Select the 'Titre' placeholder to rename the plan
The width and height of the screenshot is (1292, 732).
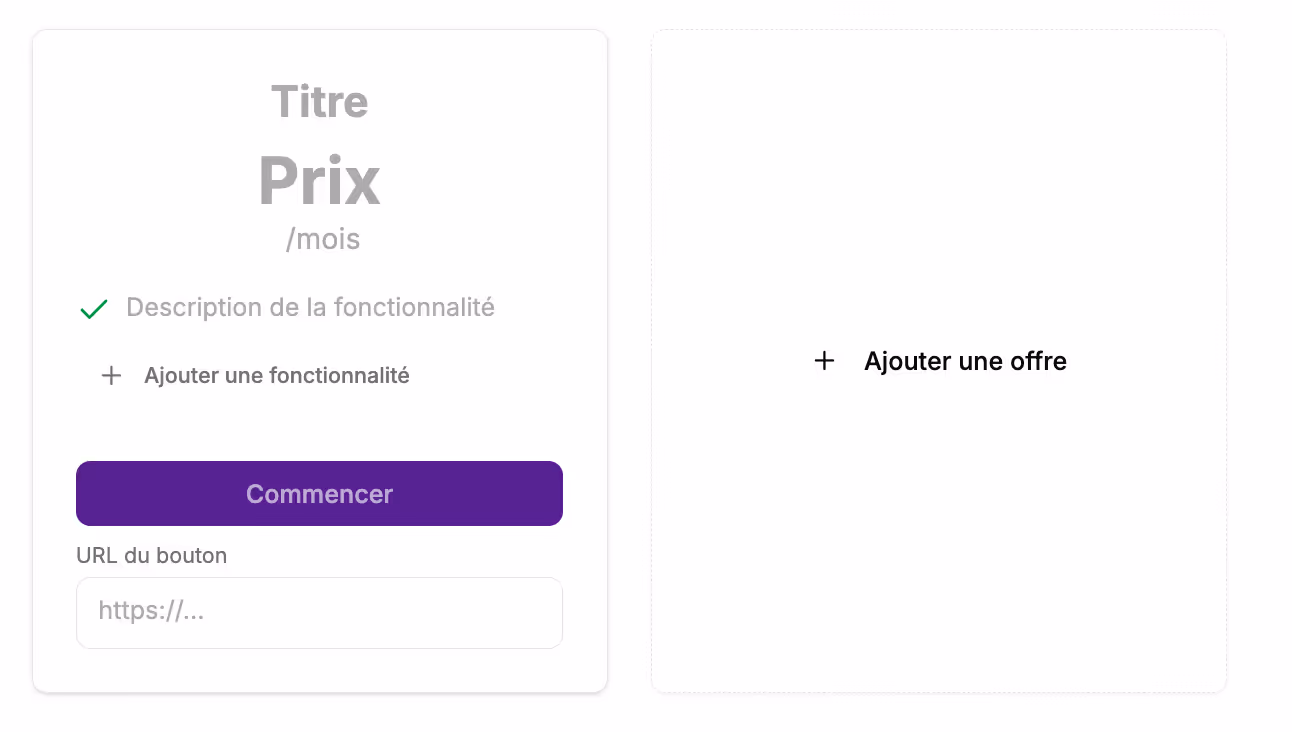coord(319,101)
